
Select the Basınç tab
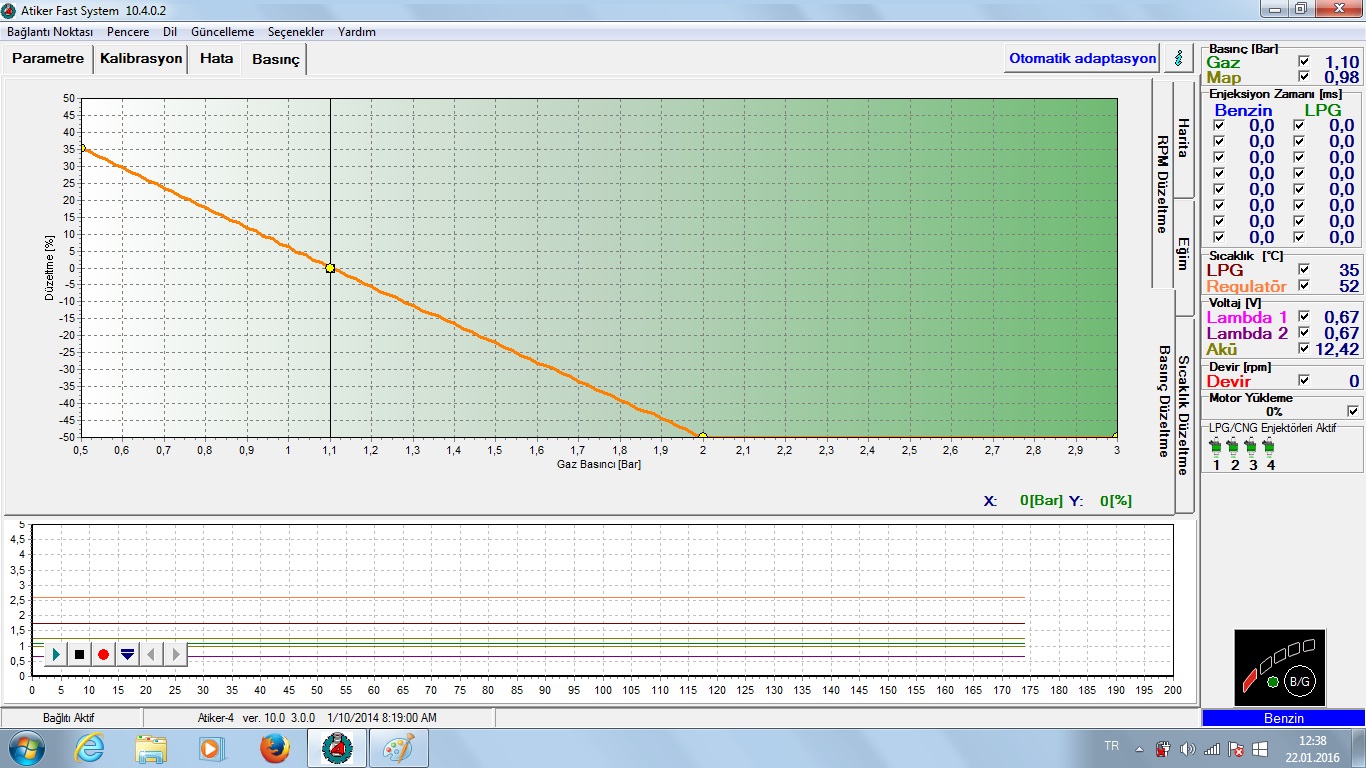click(x=276, y=60)
